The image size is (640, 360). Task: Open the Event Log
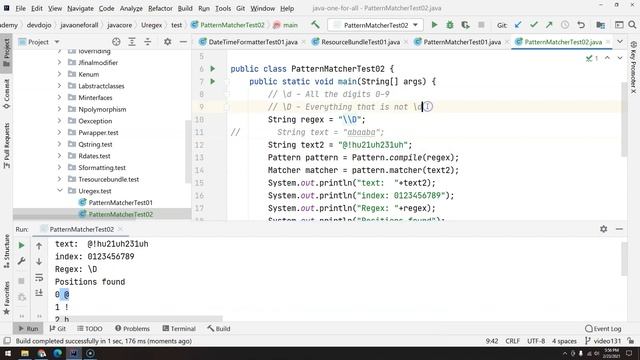[603, 328]
